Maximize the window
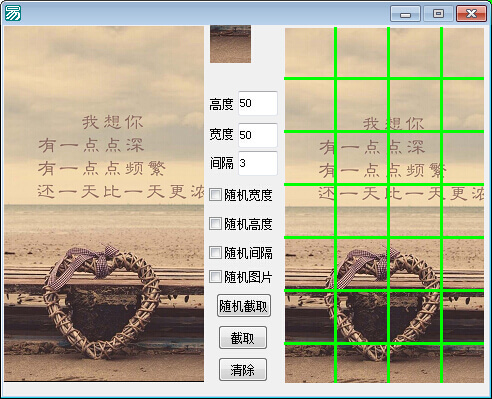This screenshot has width=492, height=399. pyautogui.click(x=438, y=14)
